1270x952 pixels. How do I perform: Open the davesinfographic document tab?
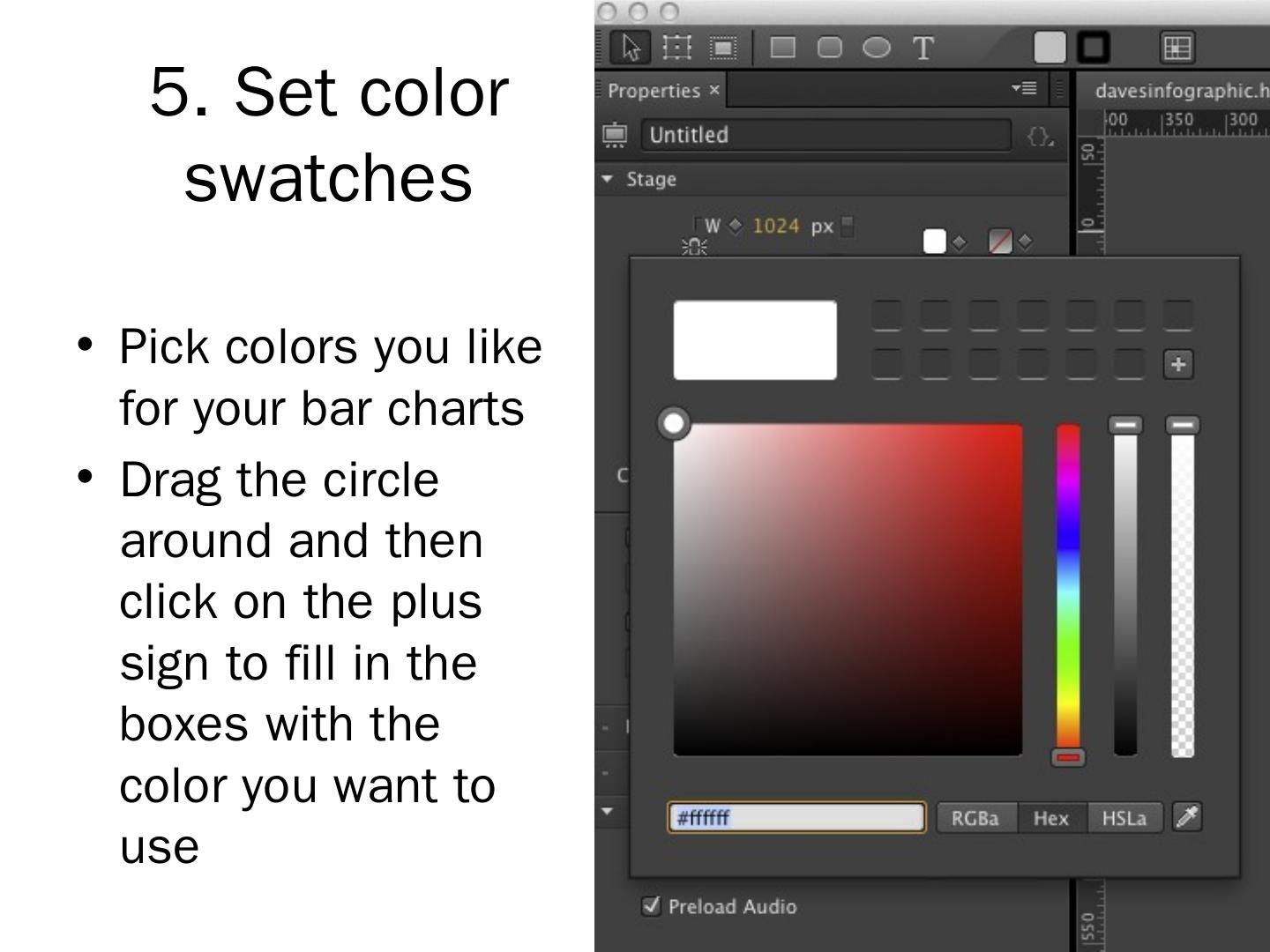(x=1180, y=91)
